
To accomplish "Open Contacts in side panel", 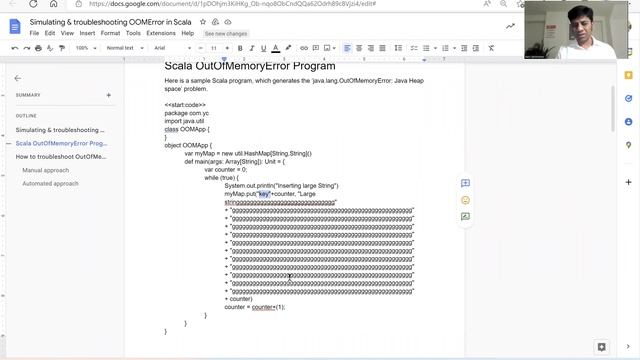I will click(x=629, y=122).
